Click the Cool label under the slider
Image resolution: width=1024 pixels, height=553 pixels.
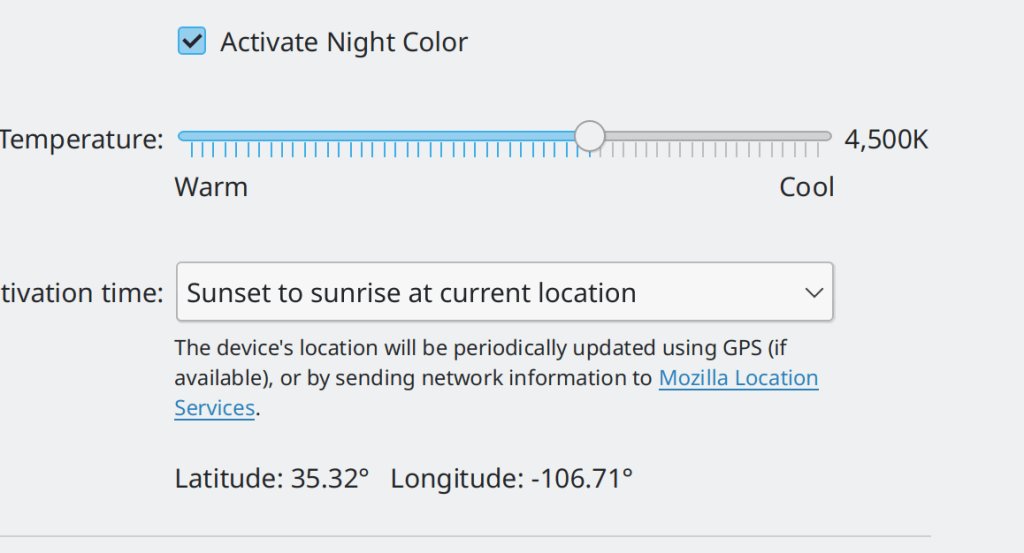coord(806,187)
